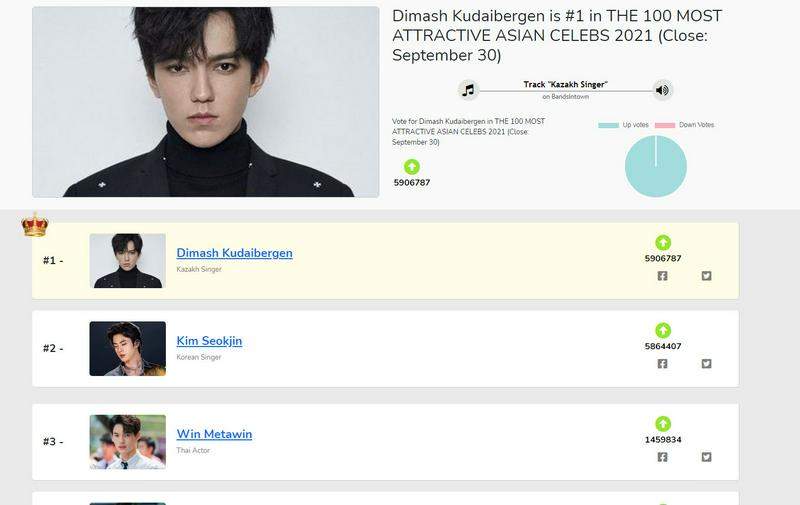Open the Kim Seokjin profile link
Image resolution: width=800 pixels, height=505 pixels.
(x=209, y=341)
